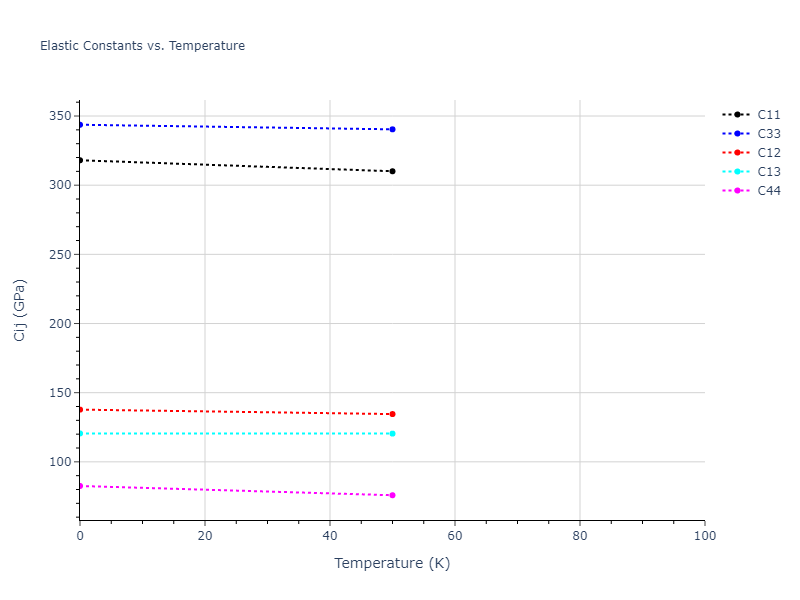This screenshot has height=600, width=800.
Task: Click the 'Cij (GPa)' y-axis title
Action: pyautogui.click(x=20, y=310)
